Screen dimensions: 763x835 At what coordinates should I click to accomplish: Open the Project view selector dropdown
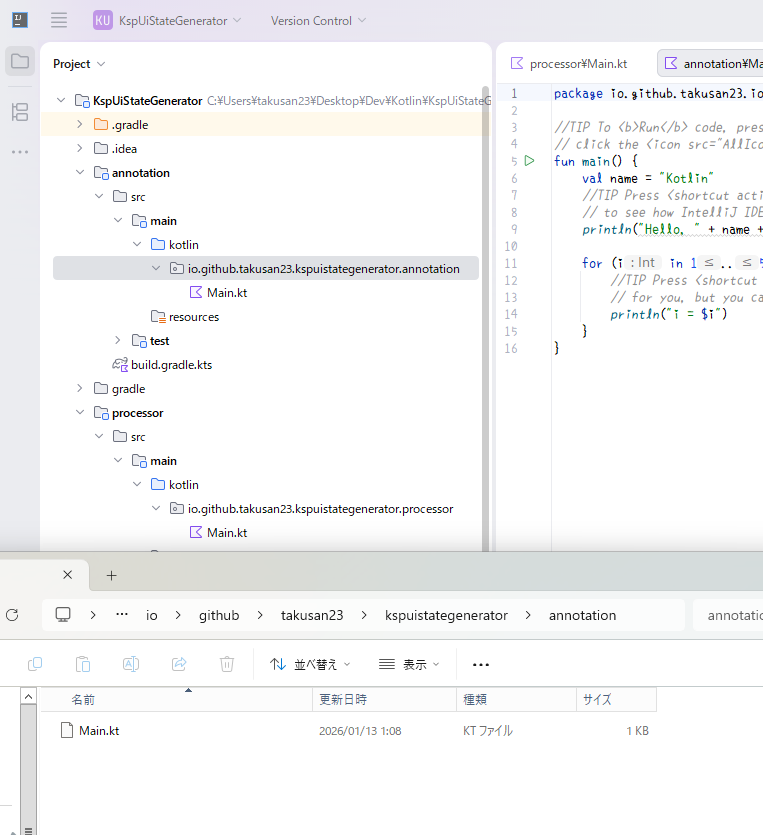[x=79, y=64]
